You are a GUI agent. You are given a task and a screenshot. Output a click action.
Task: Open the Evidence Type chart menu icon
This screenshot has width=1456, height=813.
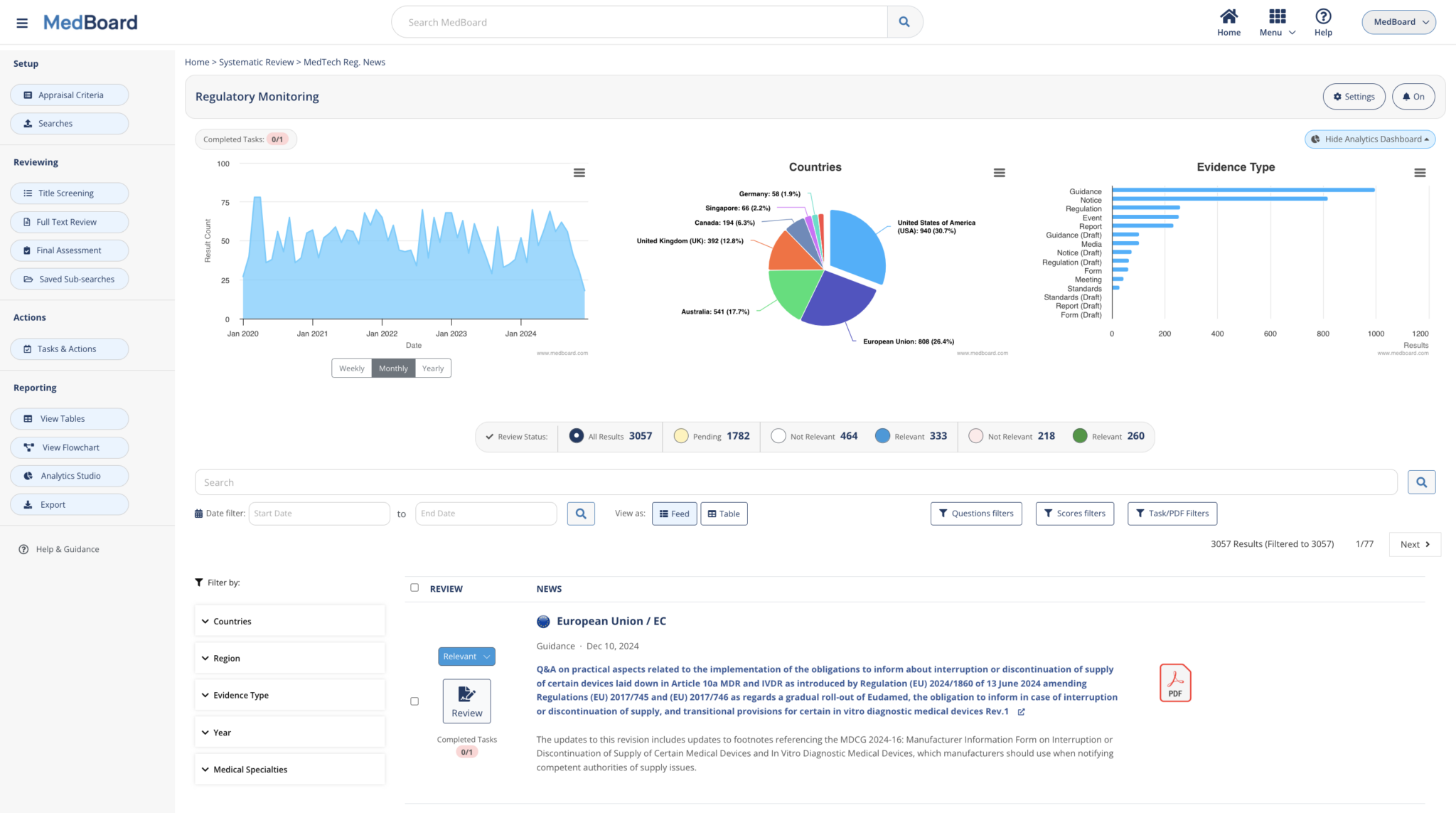click(x=1420, y=172)
